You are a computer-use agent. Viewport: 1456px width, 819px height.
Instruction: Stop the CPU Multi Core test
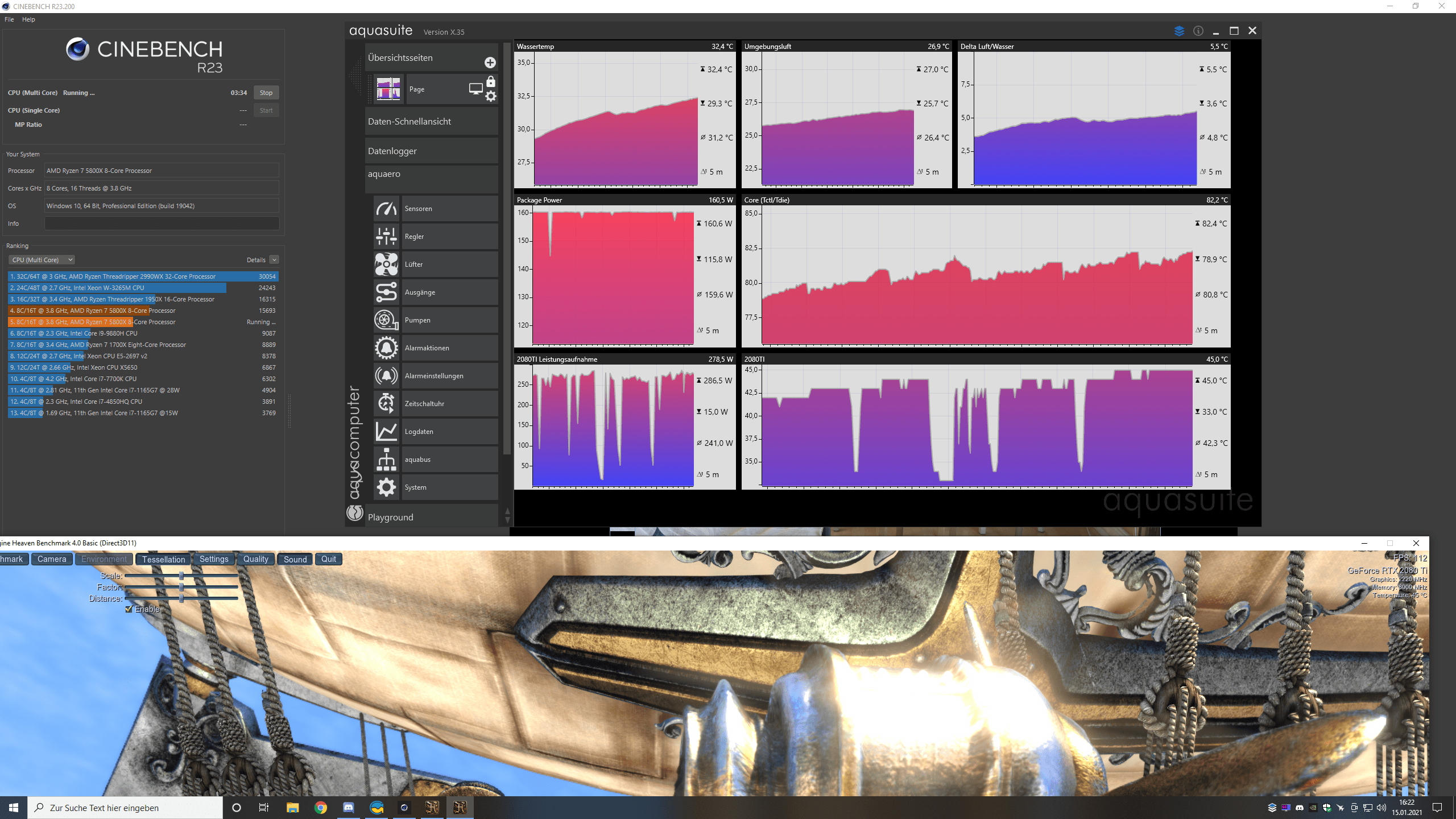[266, 93]
